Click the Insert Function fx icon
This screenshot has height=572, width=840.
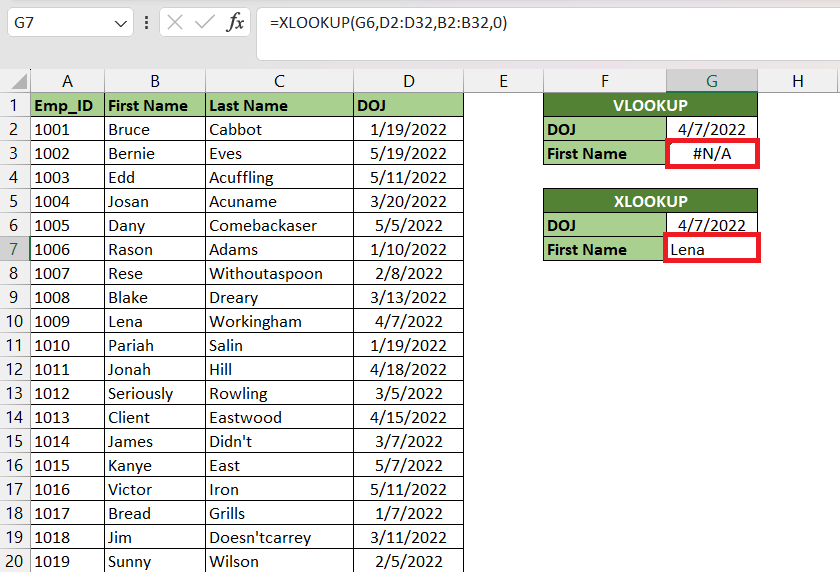click(x=235, y=22)
